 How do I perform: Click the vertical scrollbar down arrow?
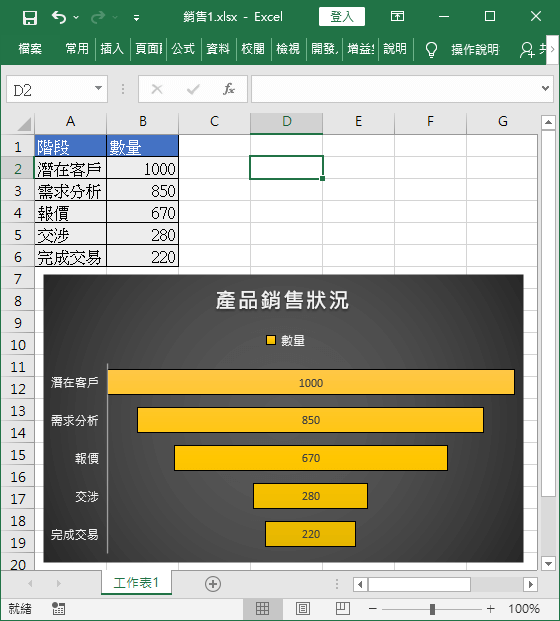pos(548,563)
